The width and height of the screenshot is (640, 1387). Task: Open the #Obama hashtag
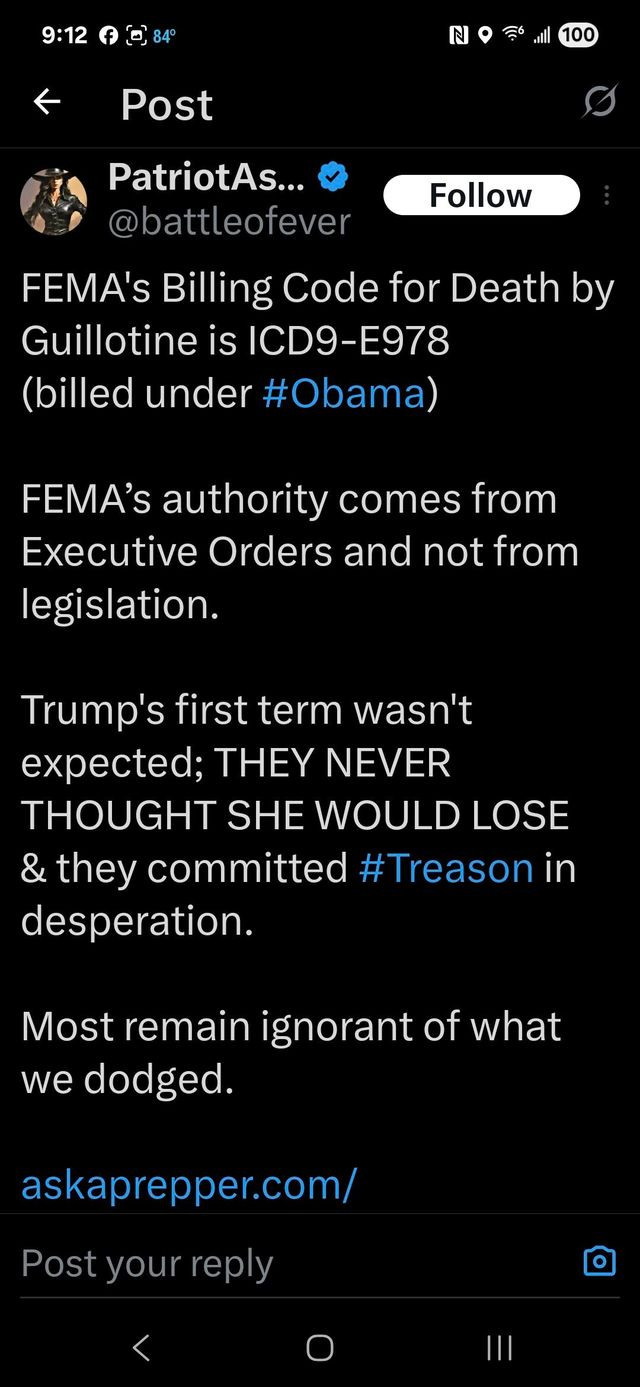tap(344, 394)
